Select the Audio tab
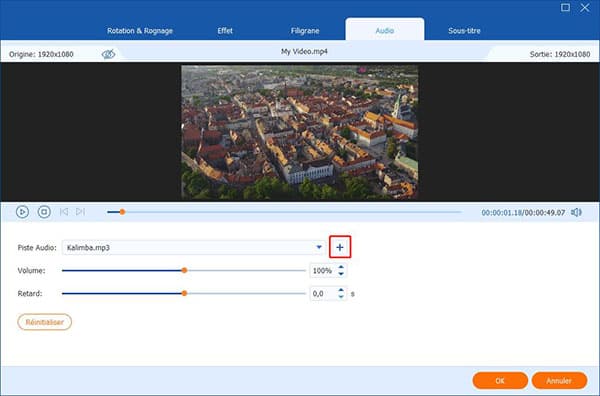Screen dimensions: 600x396 click(x=385, y=30)
